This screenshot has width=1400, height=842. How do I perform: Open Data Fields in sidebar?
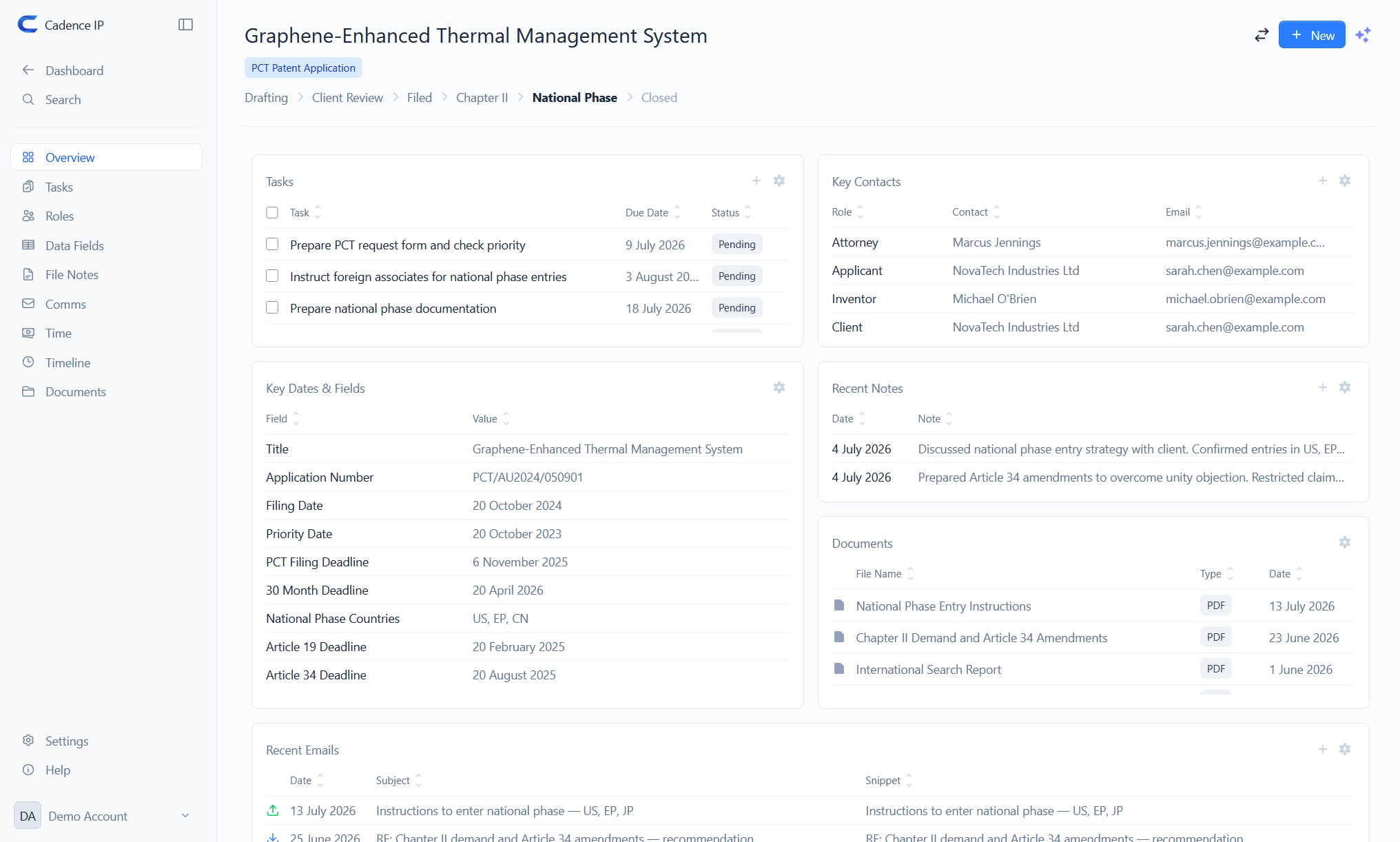point(107,245)
